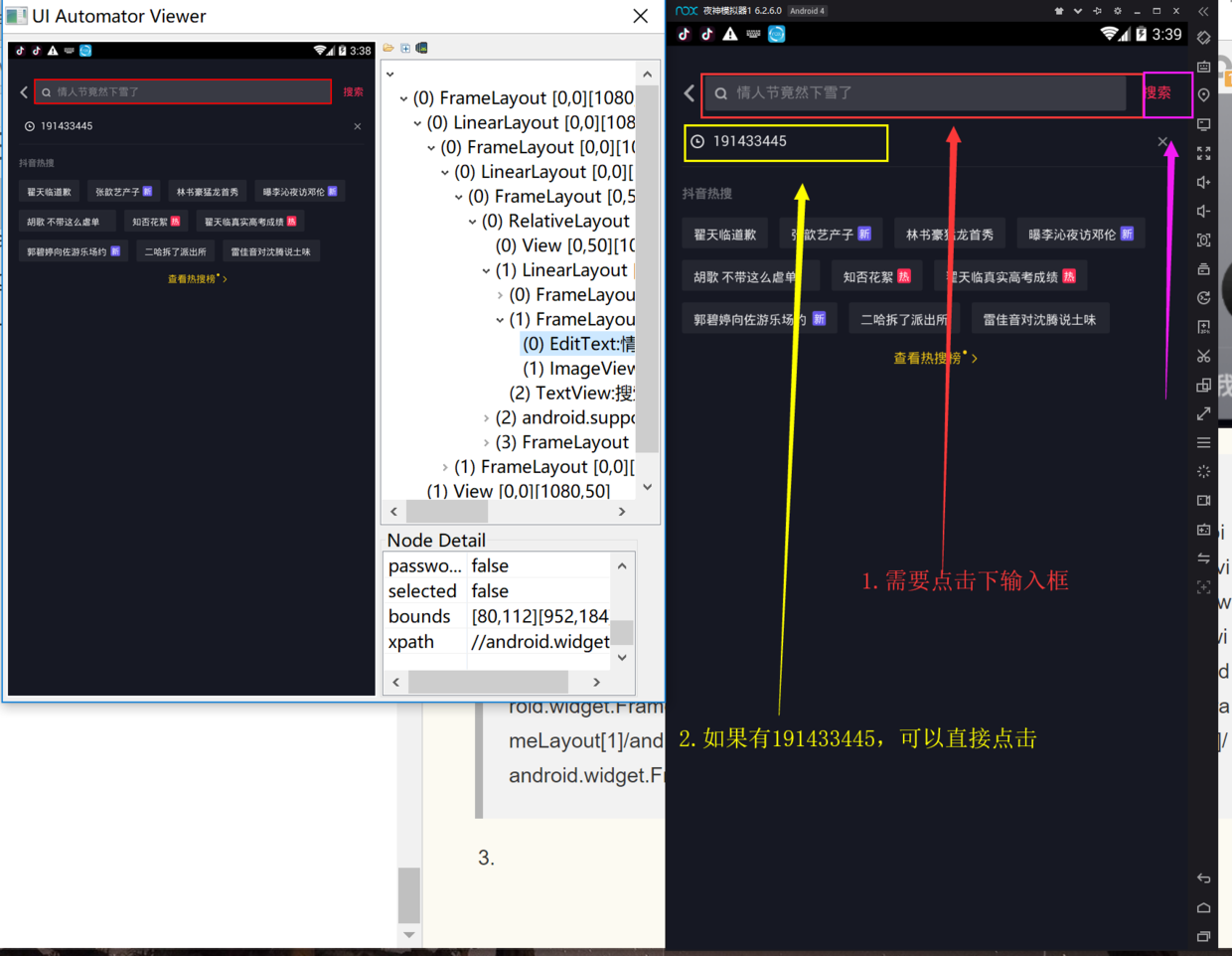Image resolution: width=1232 pixels, height=956 pixels.
Task: Click the tree panel scroll-down arrow
Action: pos(648,487)
